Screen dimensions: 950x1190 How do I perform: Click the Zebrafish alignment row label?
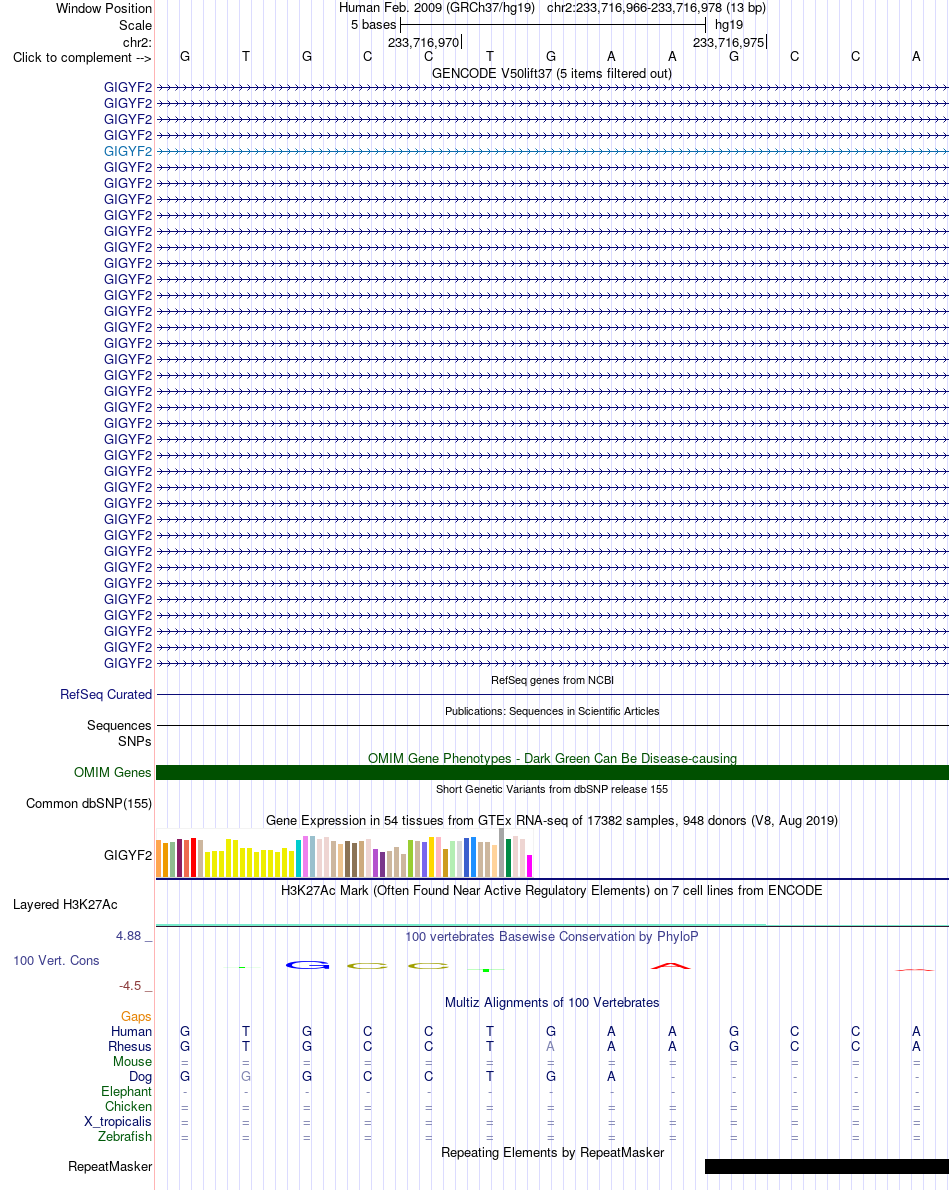point(124,1137)
